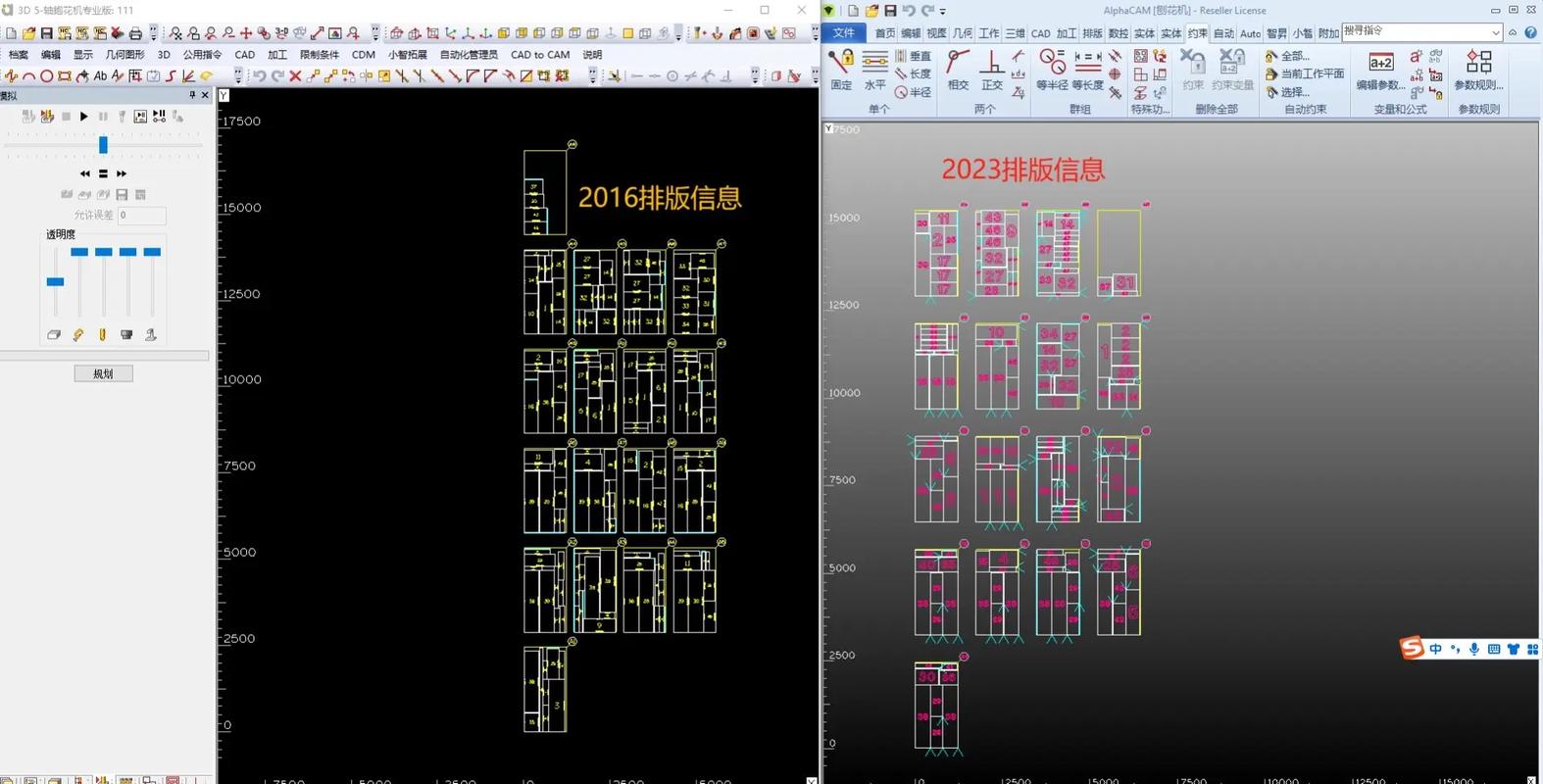Click the 允许误差 input field

tap(142, 215)
